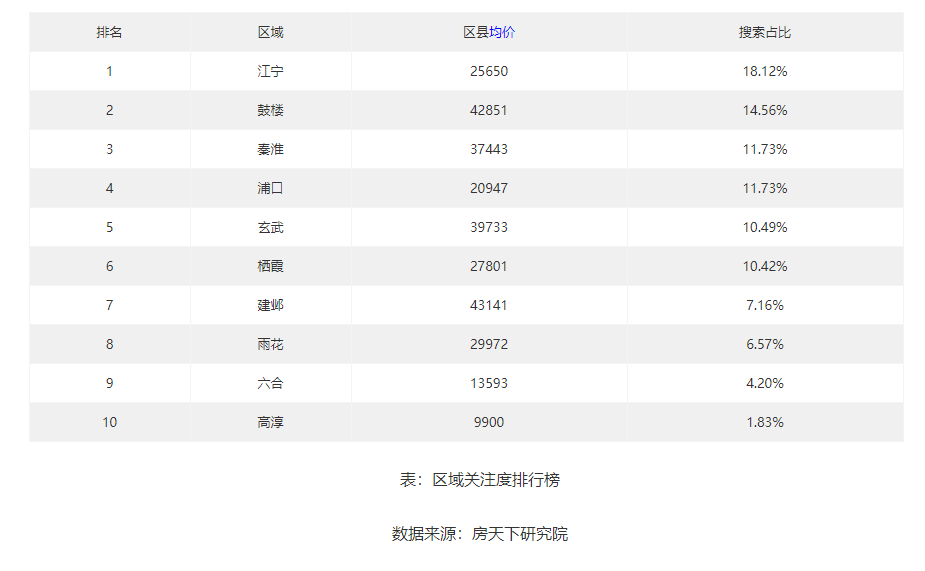The image size is (925, 571).
Task: Select the 雨花 district cell
Action: click(271, 344)
